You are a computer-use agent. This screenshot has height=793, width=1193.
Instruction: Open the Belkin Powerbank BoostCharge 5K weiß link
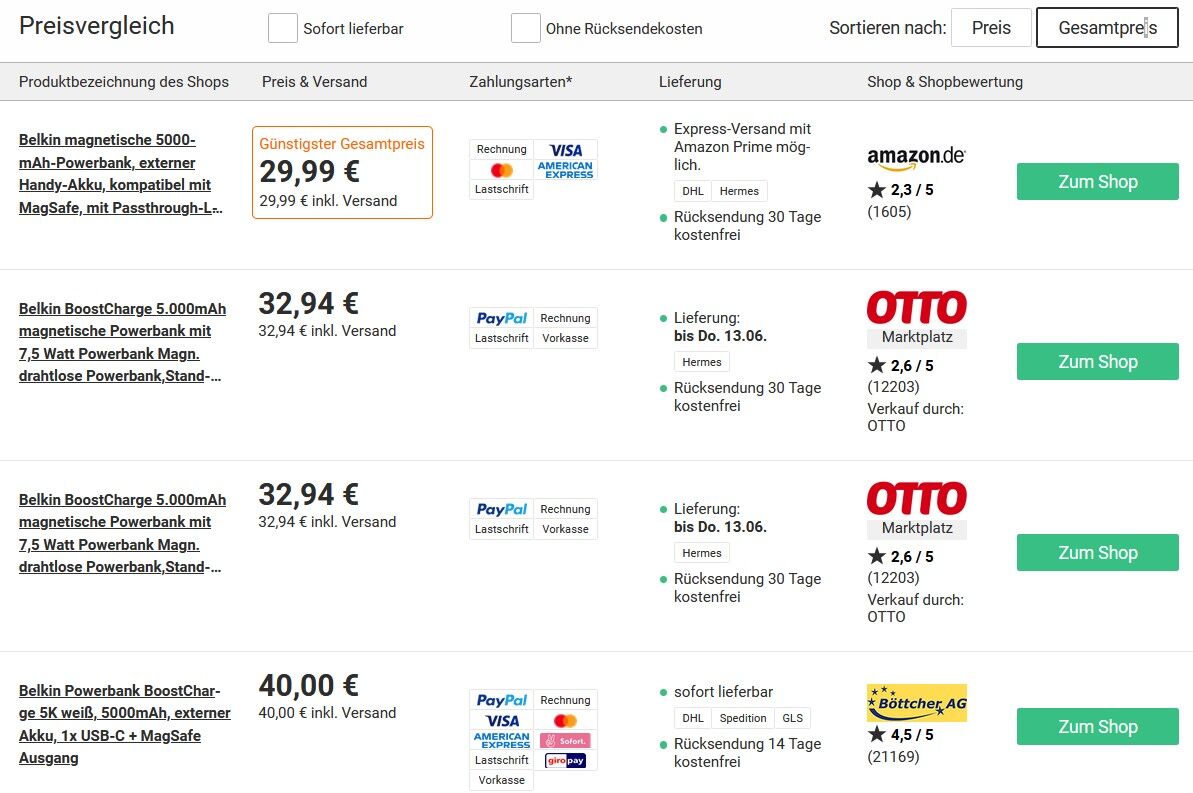[x=124, y=725]
